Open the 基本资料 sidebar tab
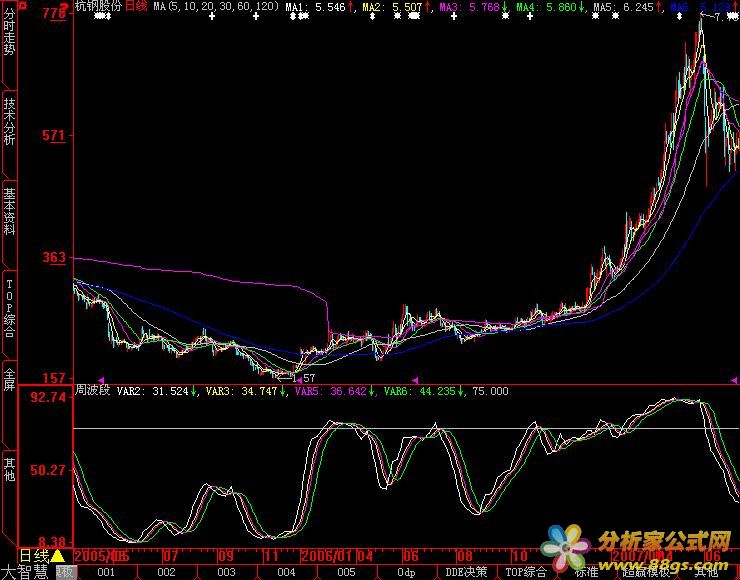 click(x=9, y=211)
